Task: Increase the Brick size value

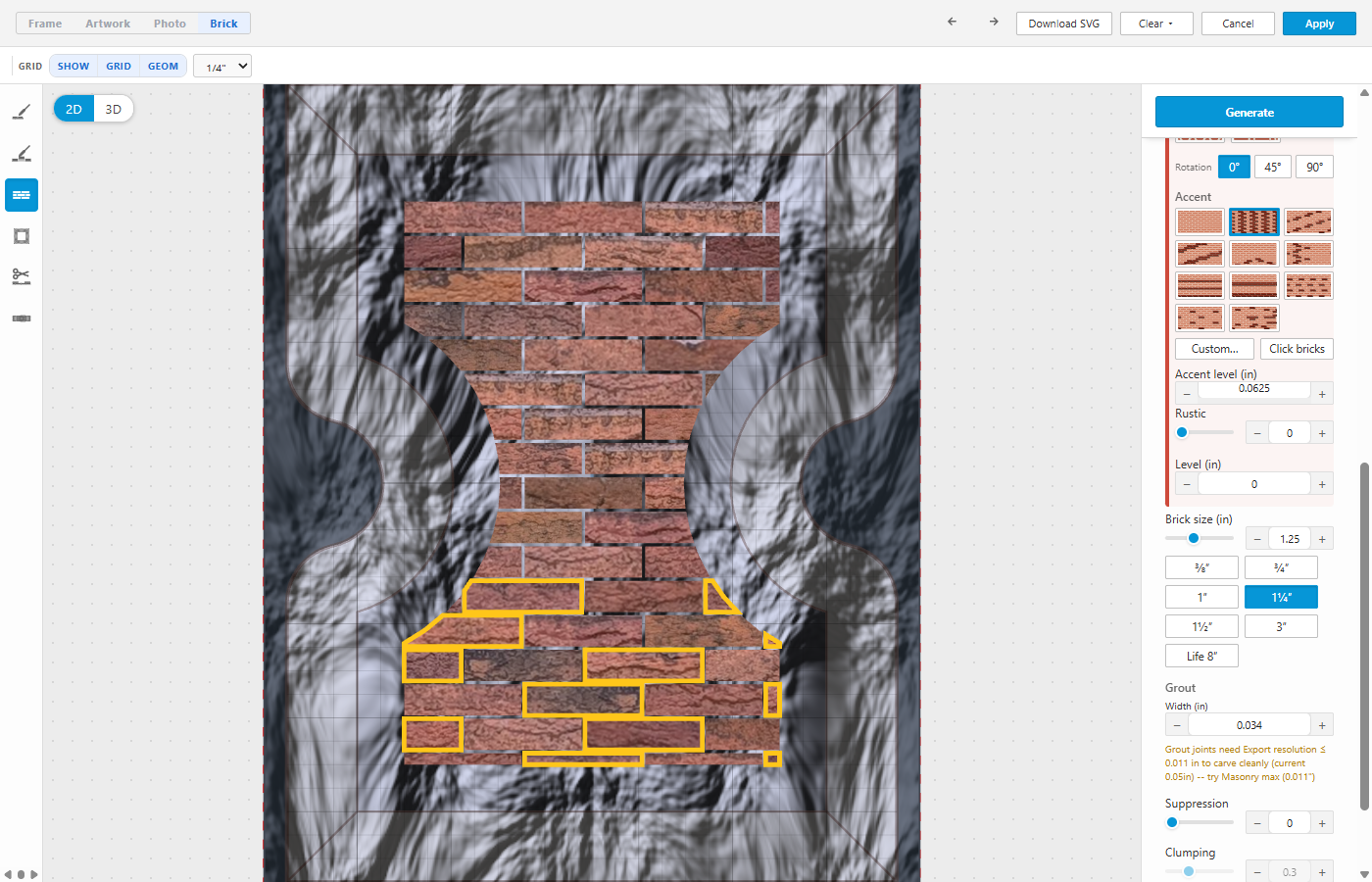Action: click(1322, 539)
